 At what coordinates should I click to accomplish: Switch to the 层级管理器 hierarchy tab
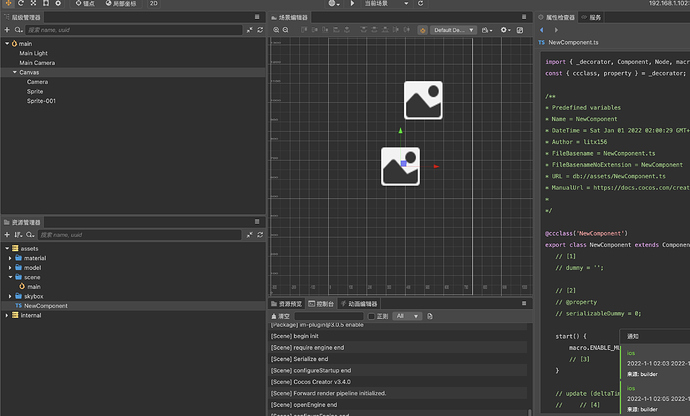click(22, 17)
